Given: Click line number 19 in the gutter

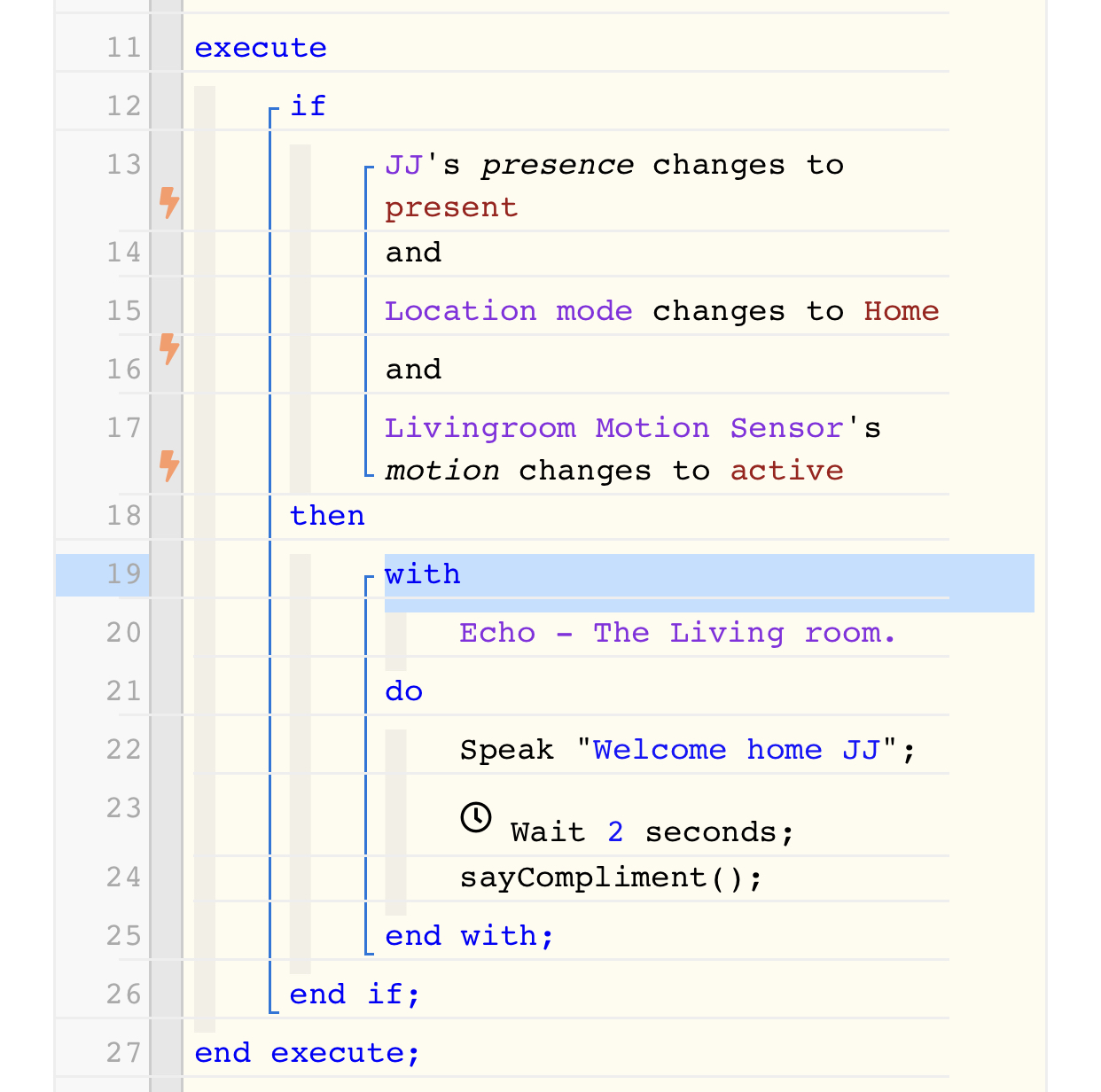Looking at the screenshot, I should click(x=124, y=574).
